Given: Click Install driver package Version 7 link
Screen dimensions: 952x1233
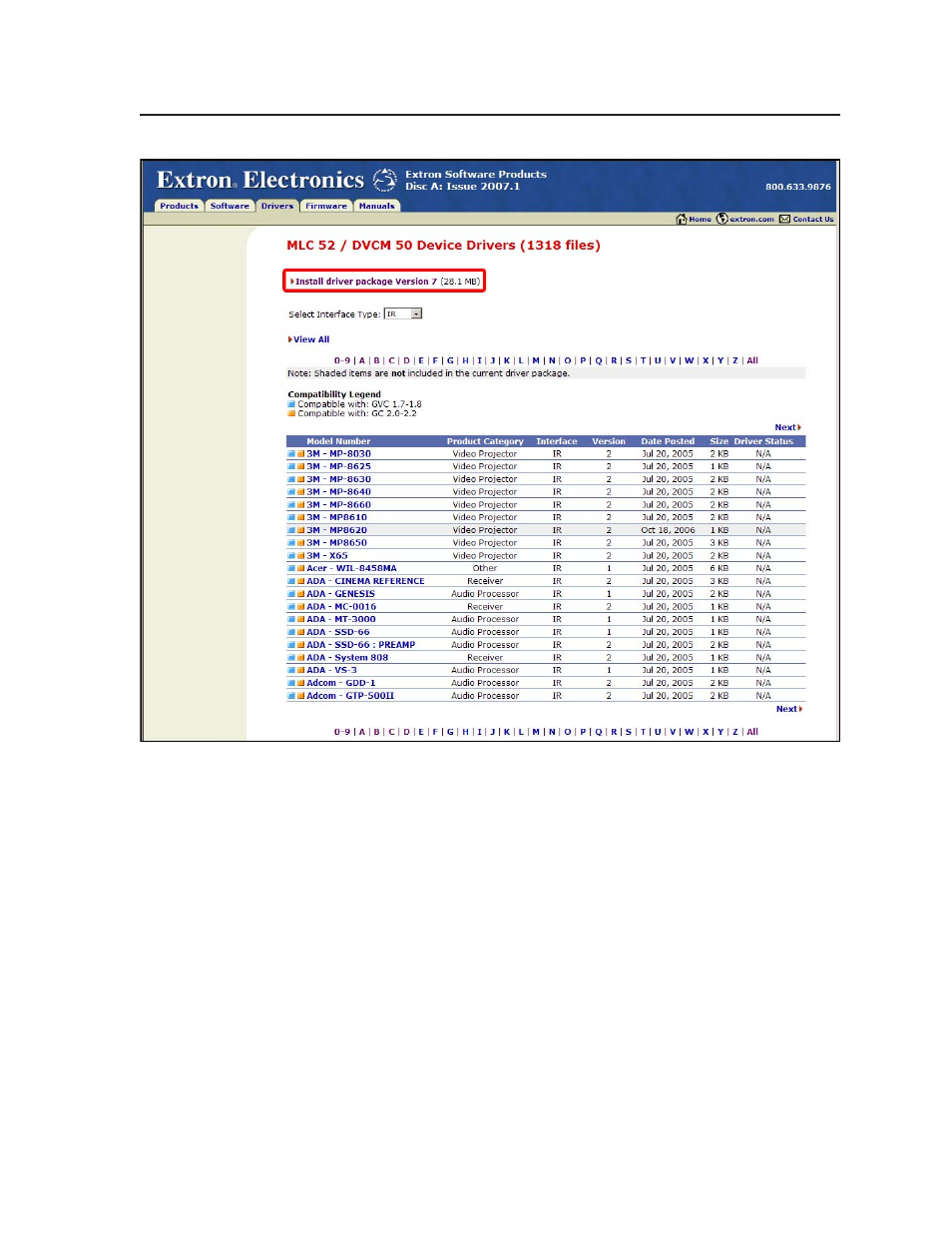Looking at the screenshot, I should 365,282.
